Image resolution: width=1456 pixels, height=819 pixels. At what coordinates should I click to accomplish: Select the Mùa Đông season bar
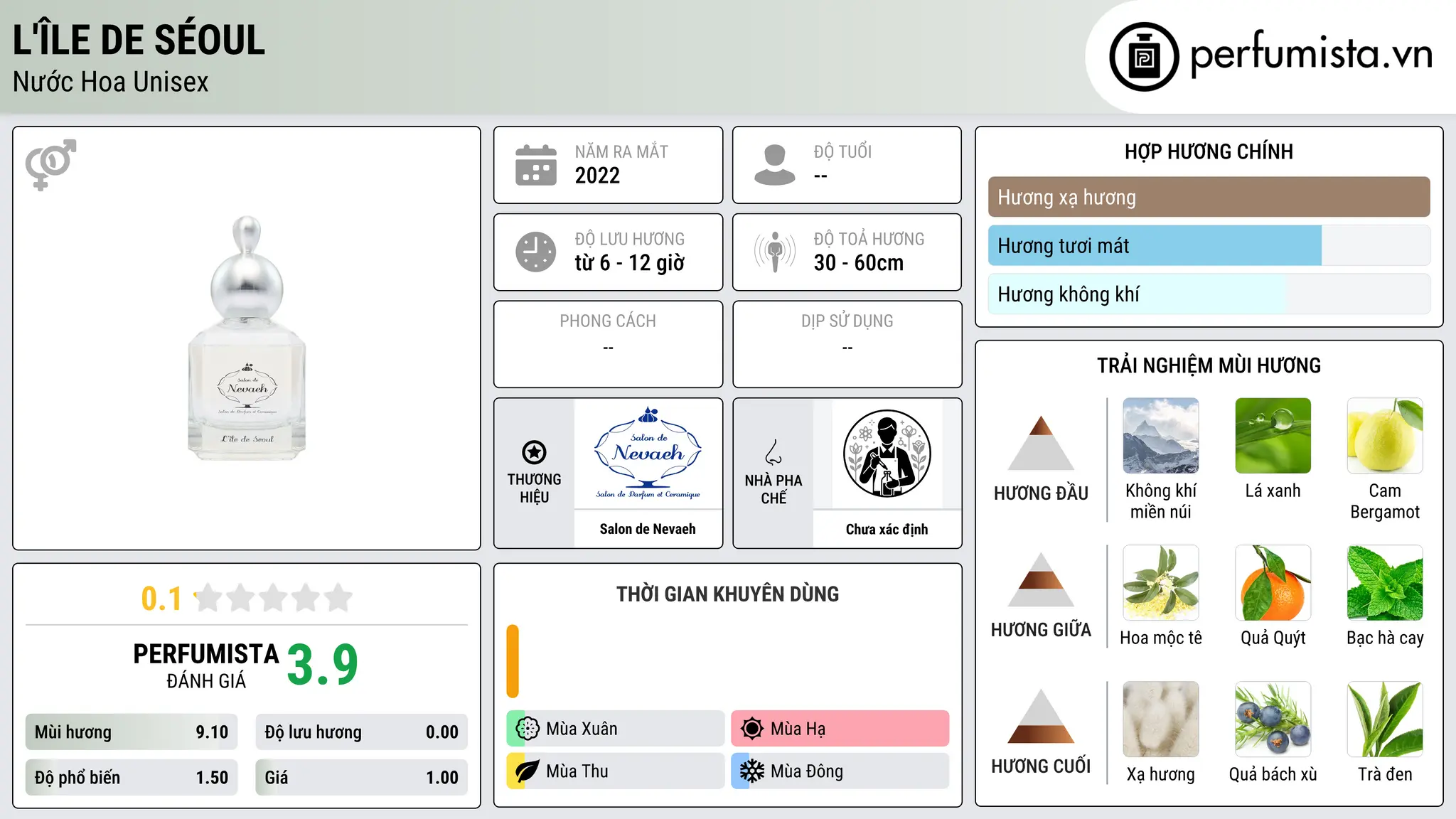pyautogui.click(x=840, y=771)
